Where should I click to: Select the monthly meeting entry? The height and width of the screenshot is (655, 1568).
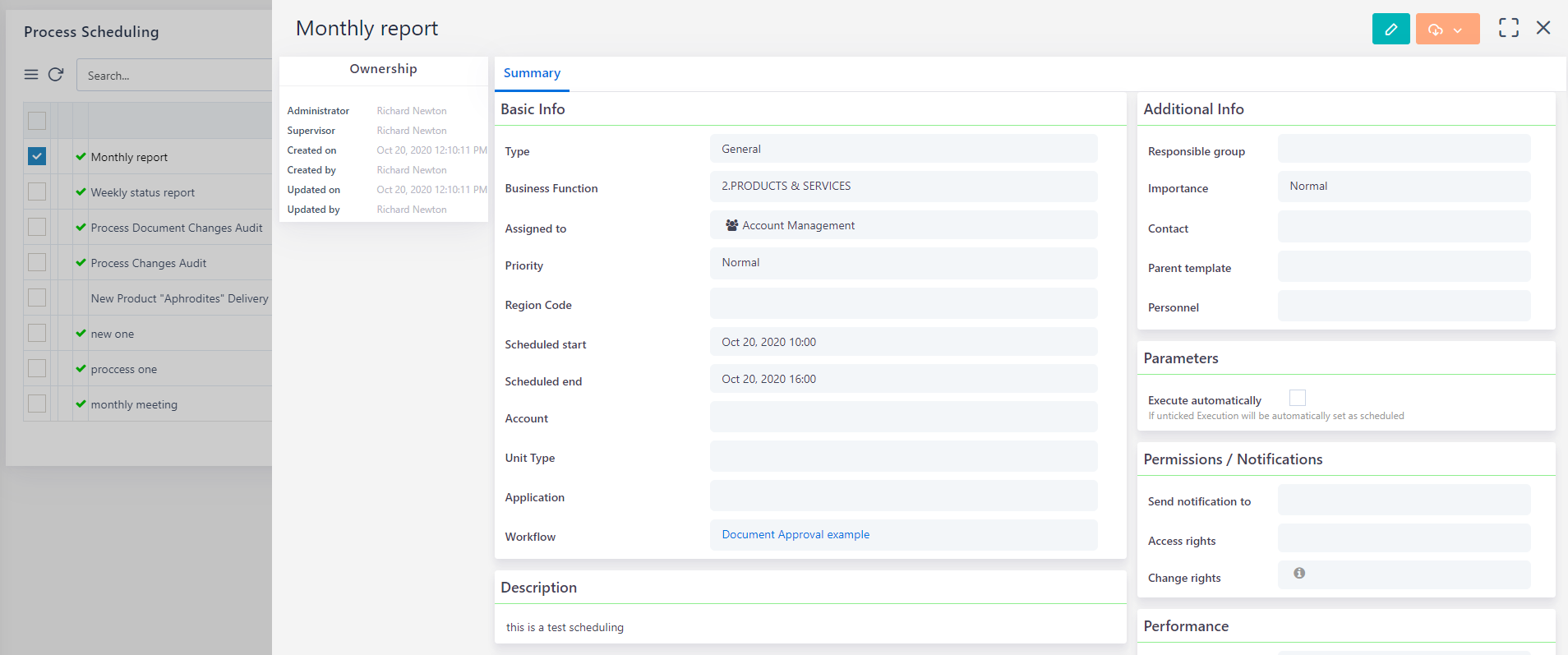[134, 404]
